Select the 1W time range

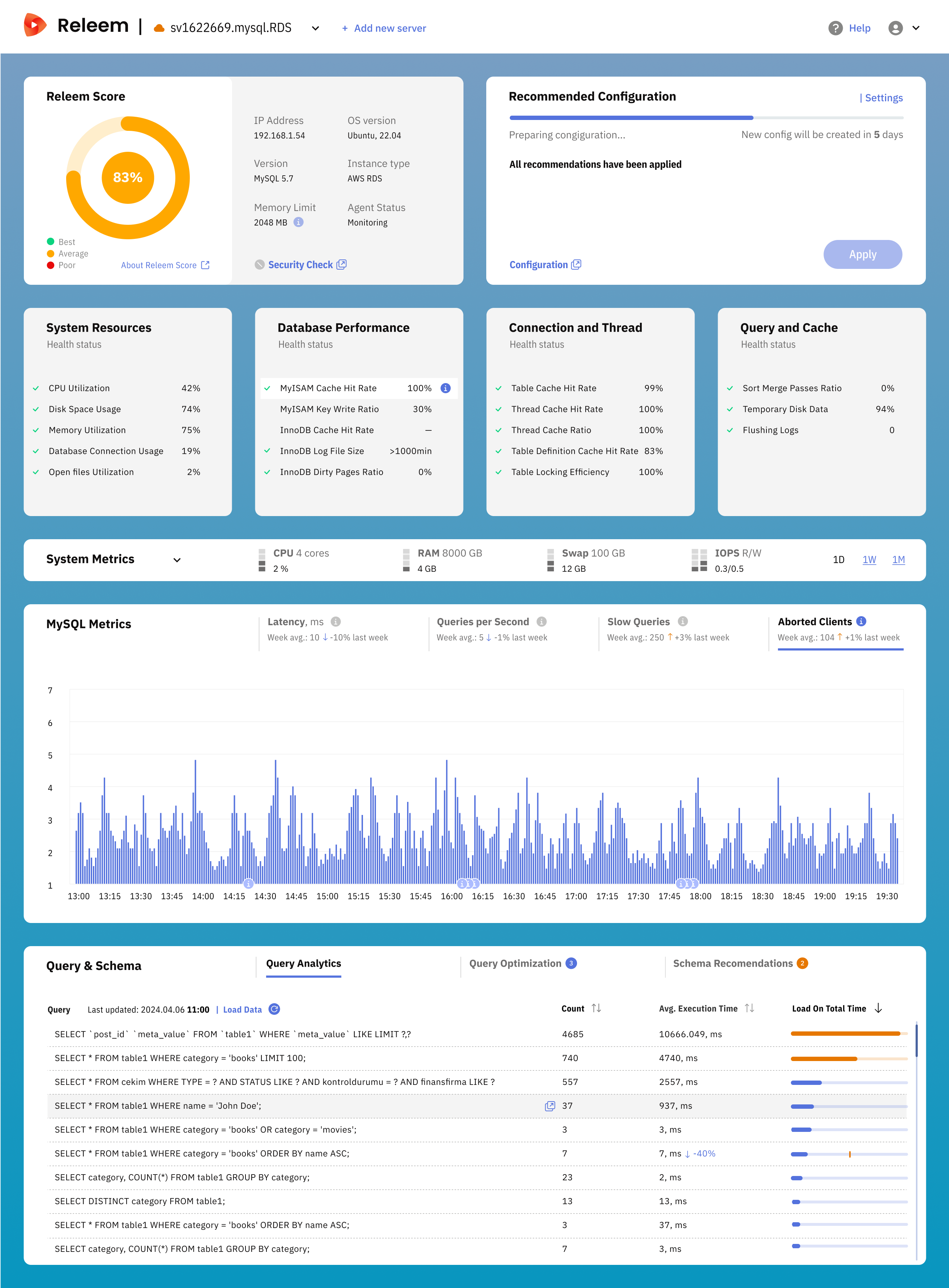coord(869,559)
